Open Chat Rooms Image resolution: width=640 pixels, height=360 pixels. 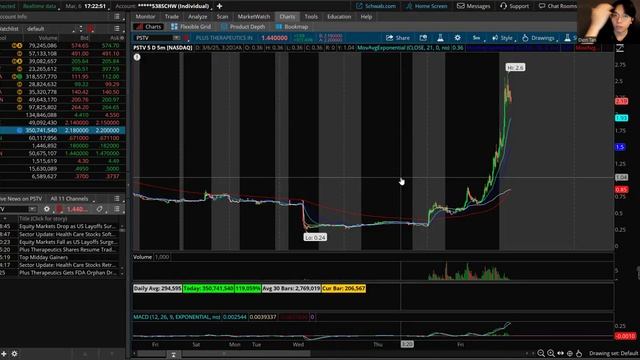(558, 6)
